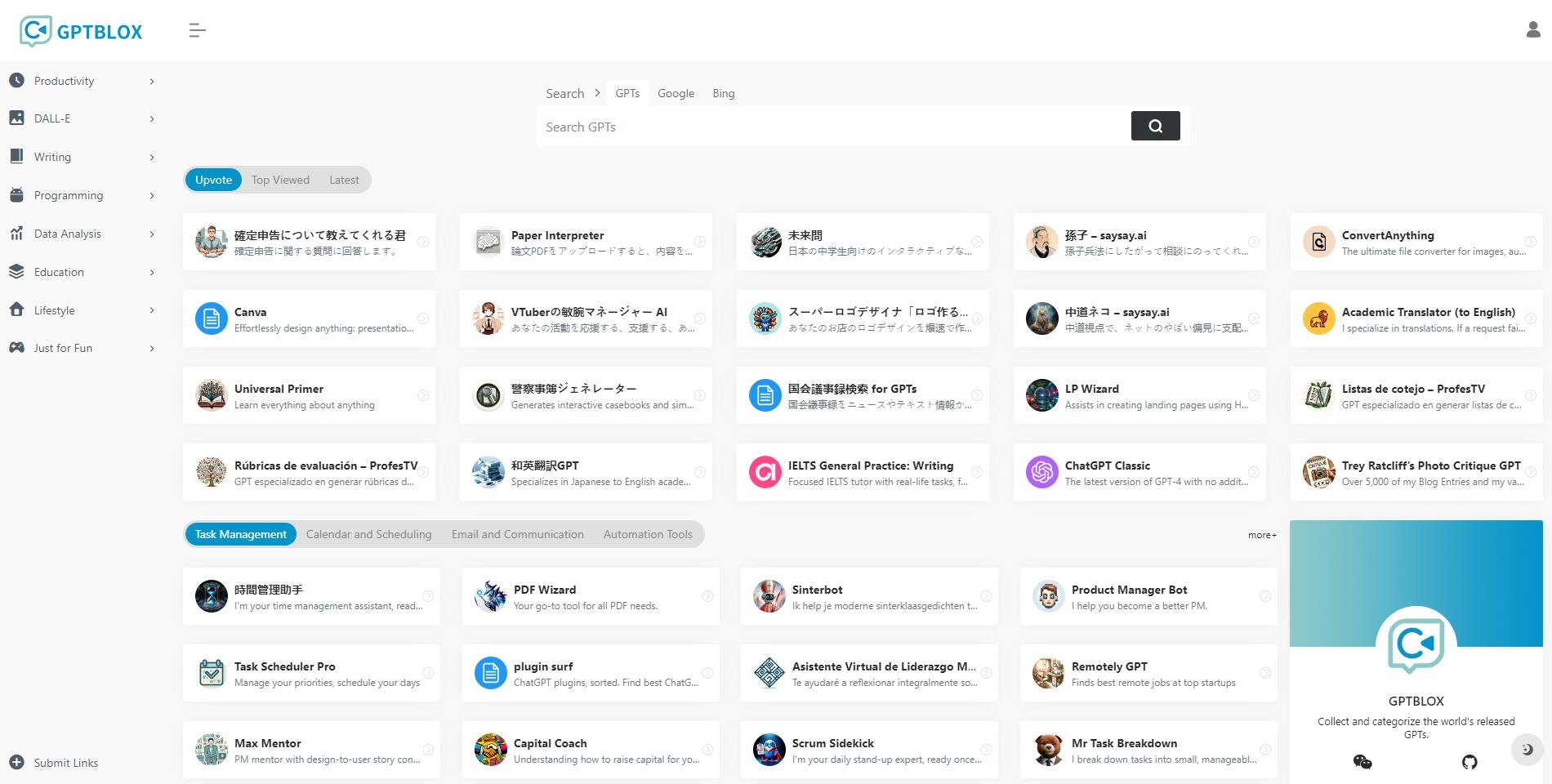Screen dimensions: 1552x784
Task: Open the Paper Interpreter card
Action: [x=586, y=242]
